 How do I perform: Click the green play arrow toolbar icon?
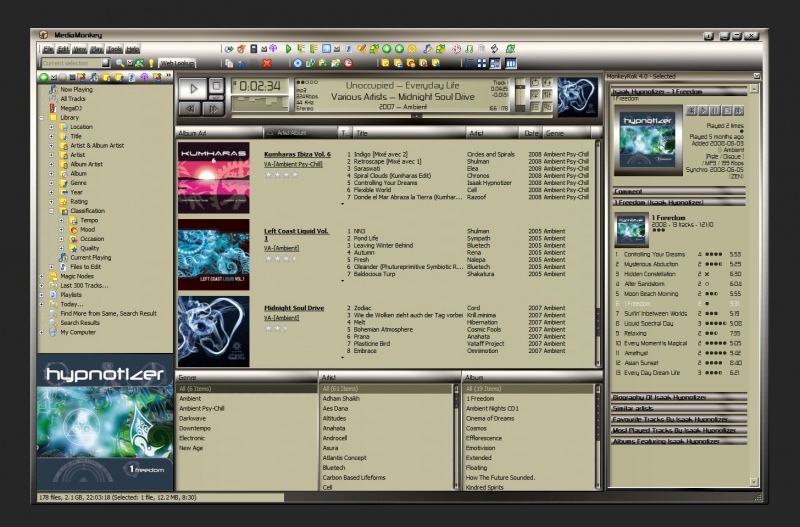[289, 48]
